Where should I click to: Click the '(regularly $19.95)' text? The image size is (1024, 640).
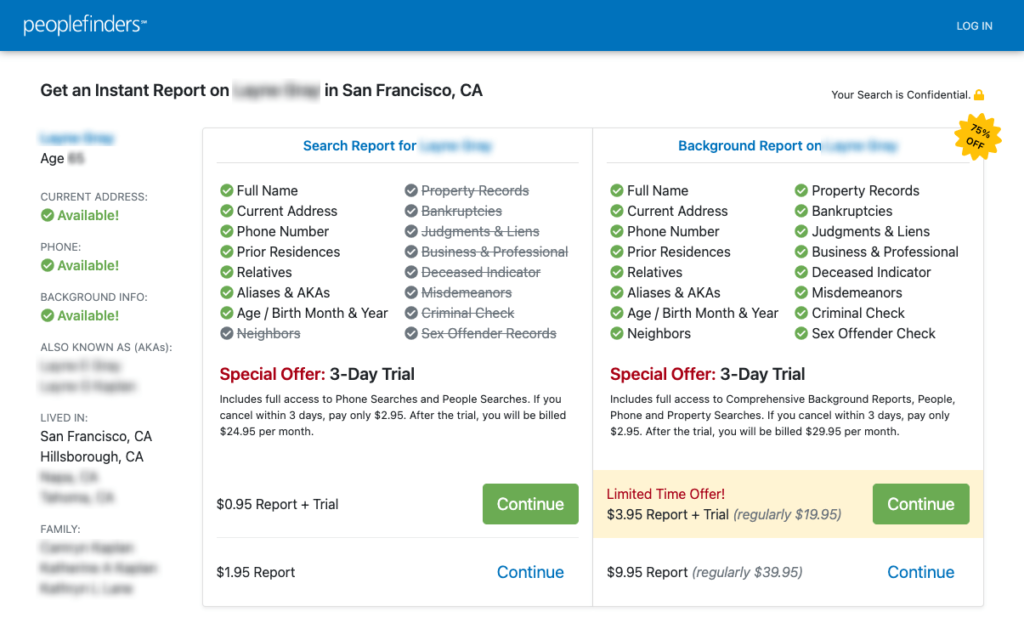(788, 515)
